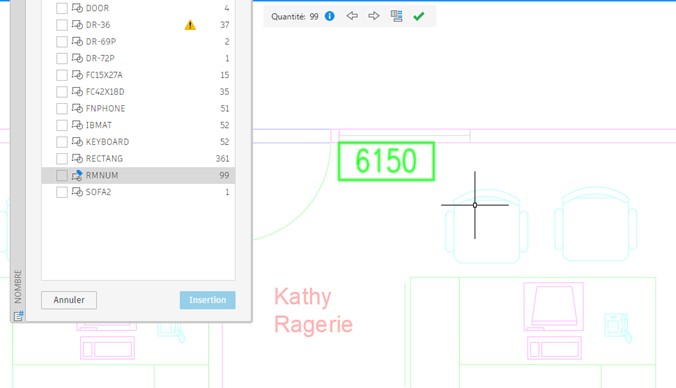676x388 pixels.
Task: Click the FC15X27A block icon
Action: (x=77, y=75)
